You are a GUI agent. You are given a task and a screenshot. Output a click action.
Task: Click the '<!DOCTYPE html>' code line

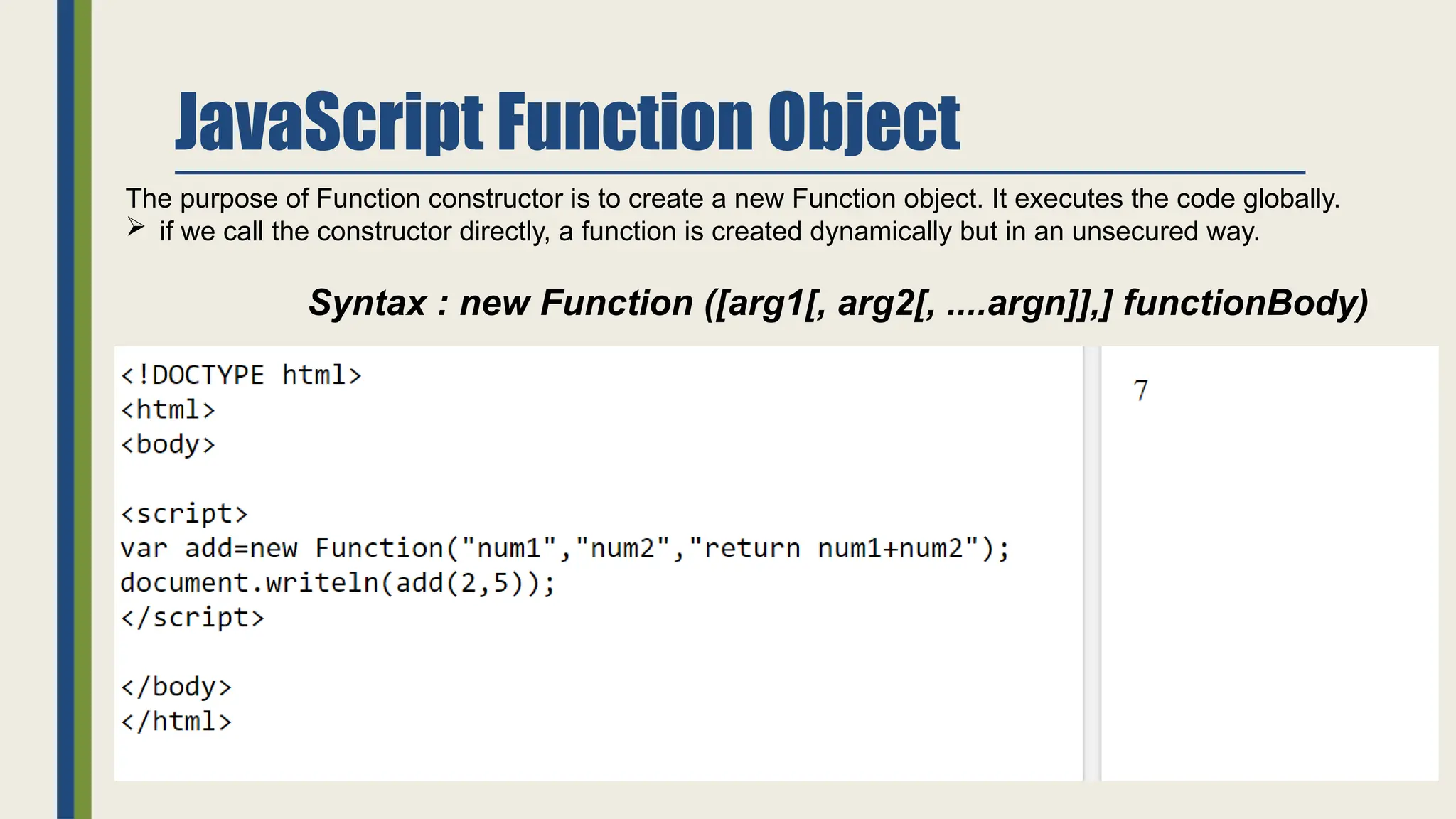coord(241,375)
